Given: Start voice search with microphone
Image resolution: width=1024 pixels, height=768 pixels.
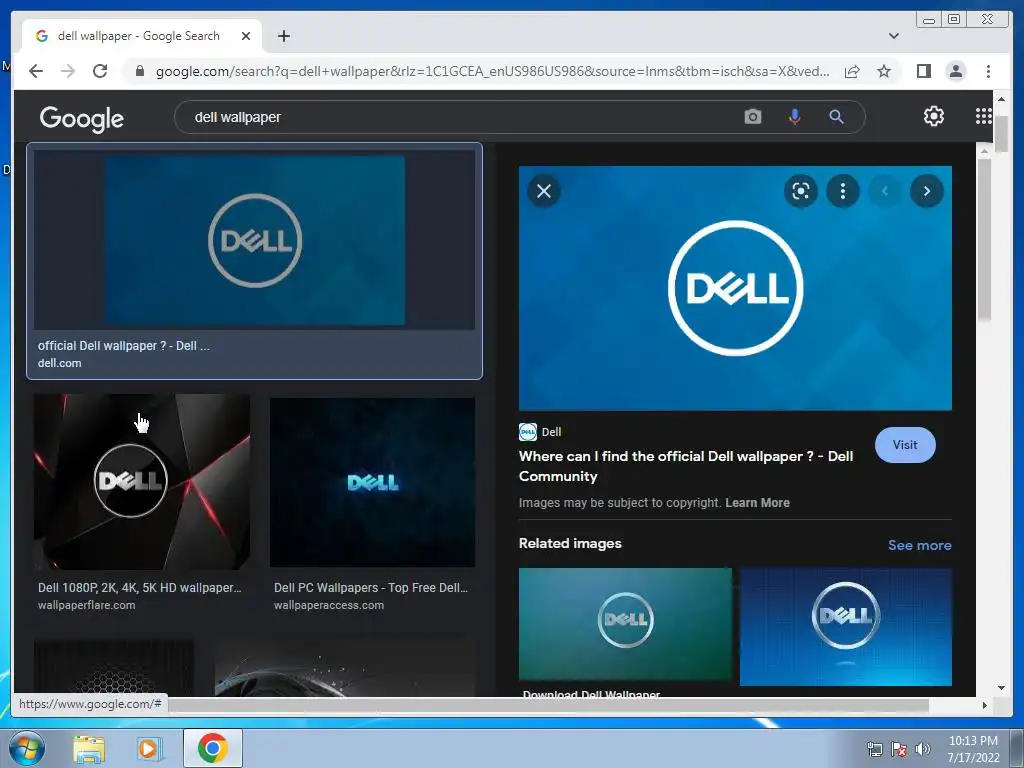Looking at the screenshot, I should pos(794,117).
